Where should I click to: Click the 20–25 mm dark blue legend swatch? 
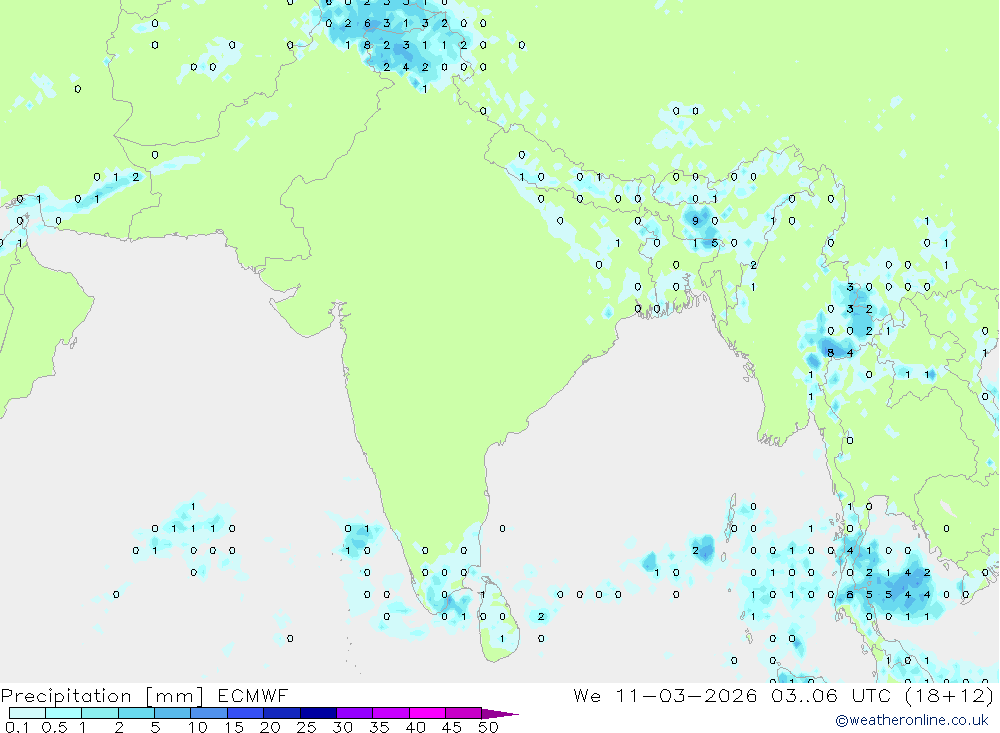tap(282, 713)
